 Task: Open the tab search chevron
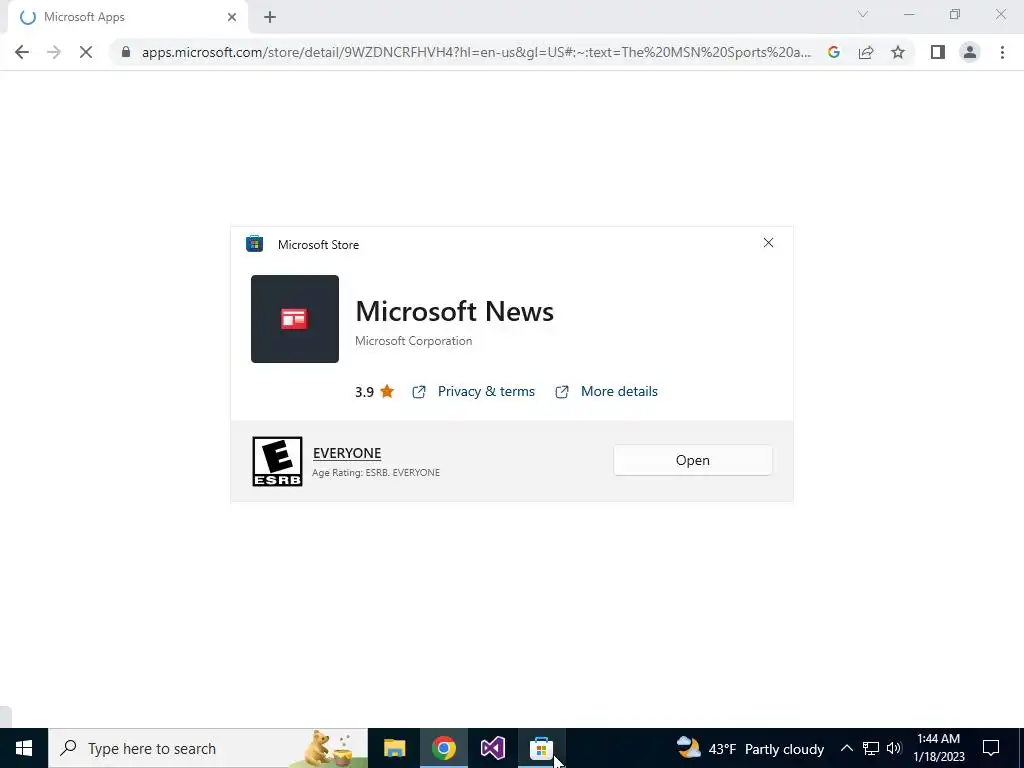pos(863,14)
